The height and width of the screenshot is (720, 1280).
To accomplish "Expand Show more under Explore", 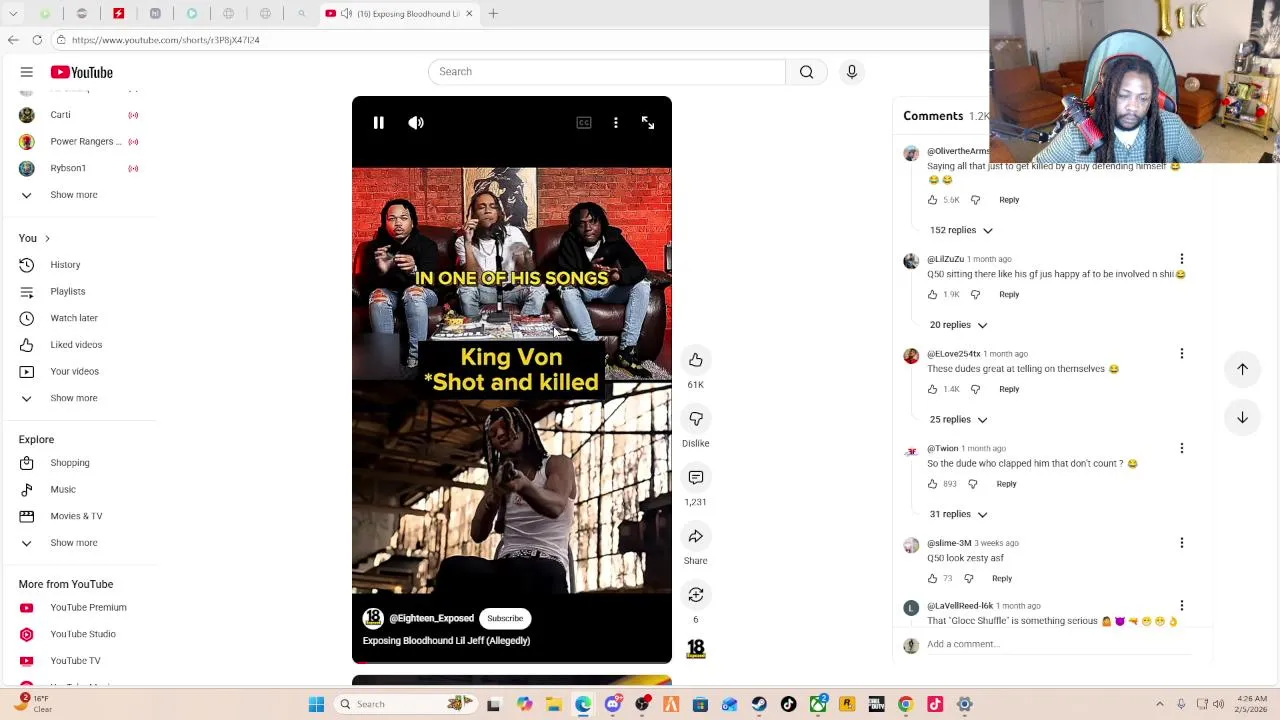I will [74, 543].
